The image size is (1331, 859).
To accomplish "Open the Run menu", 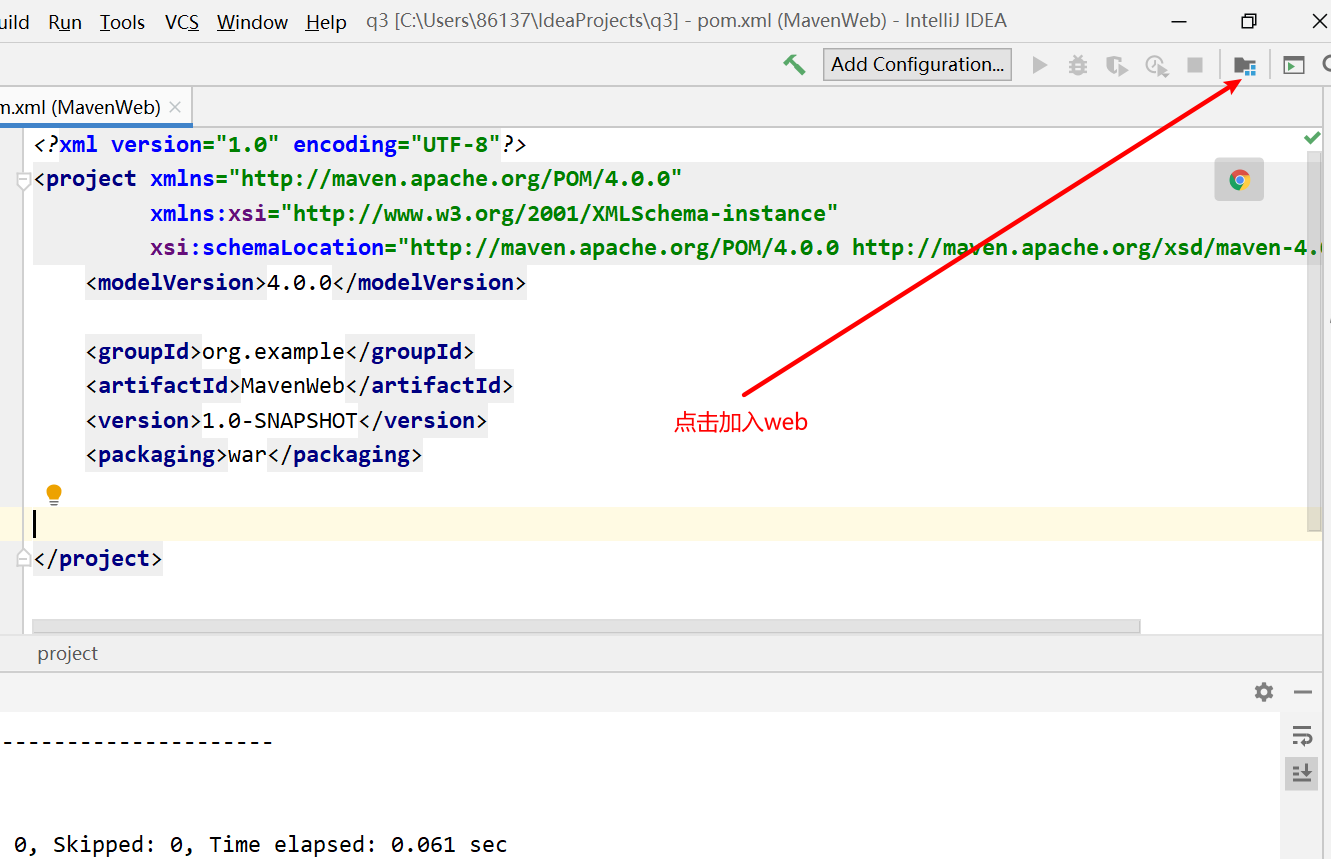I will pos(65,22).
